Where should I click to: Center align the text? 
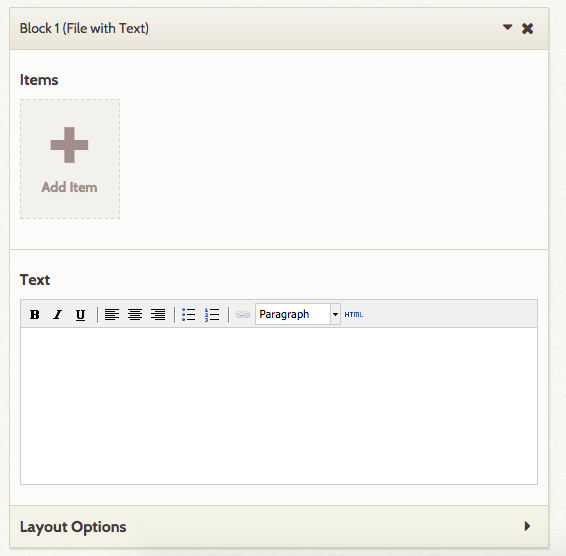[x=135, y=314]
